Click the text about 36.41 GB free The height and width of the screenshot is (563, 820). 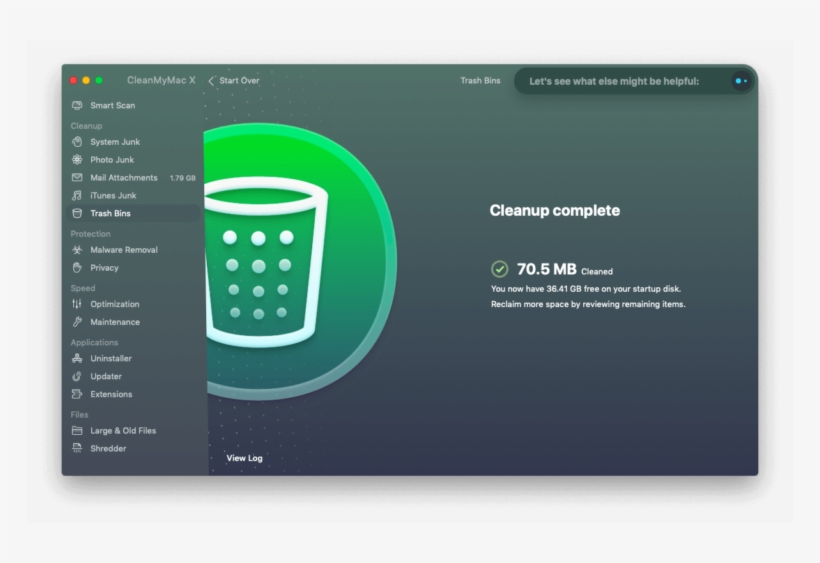(x=586, y=289)
